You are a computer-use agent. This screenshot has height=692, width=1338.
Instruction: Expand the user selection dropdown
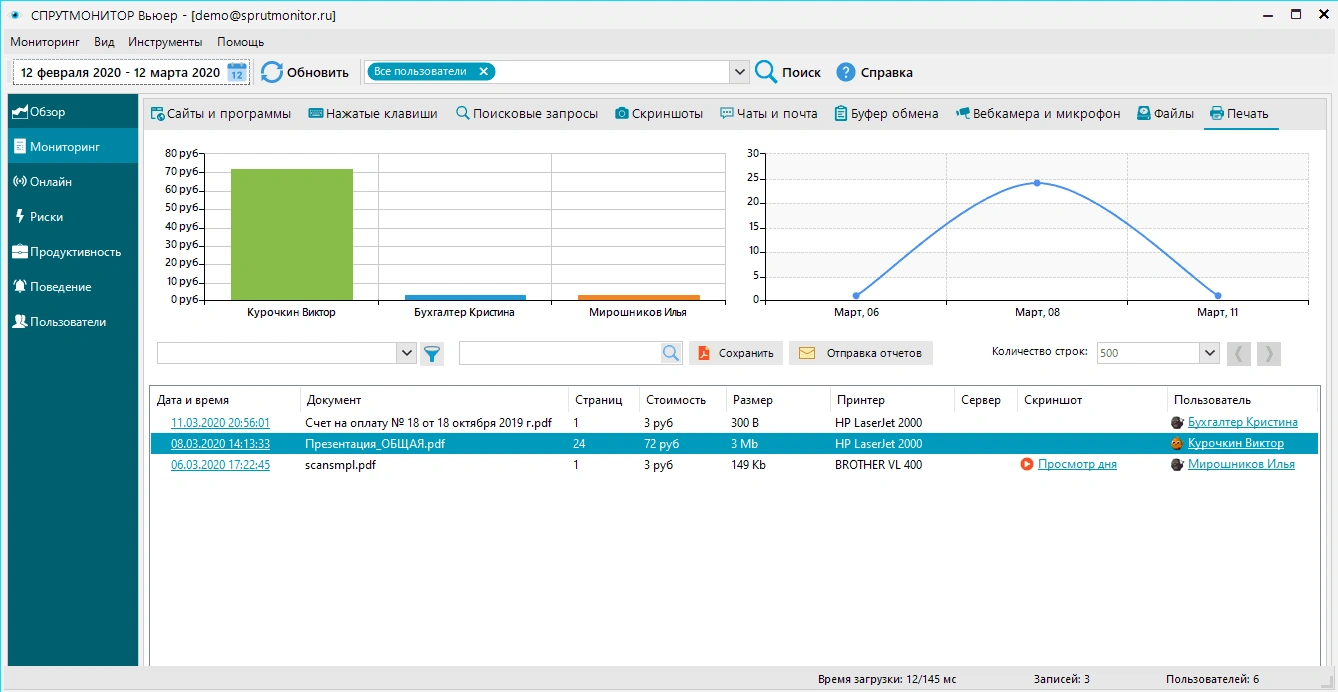pyautogui.click(x=739, y=72)
